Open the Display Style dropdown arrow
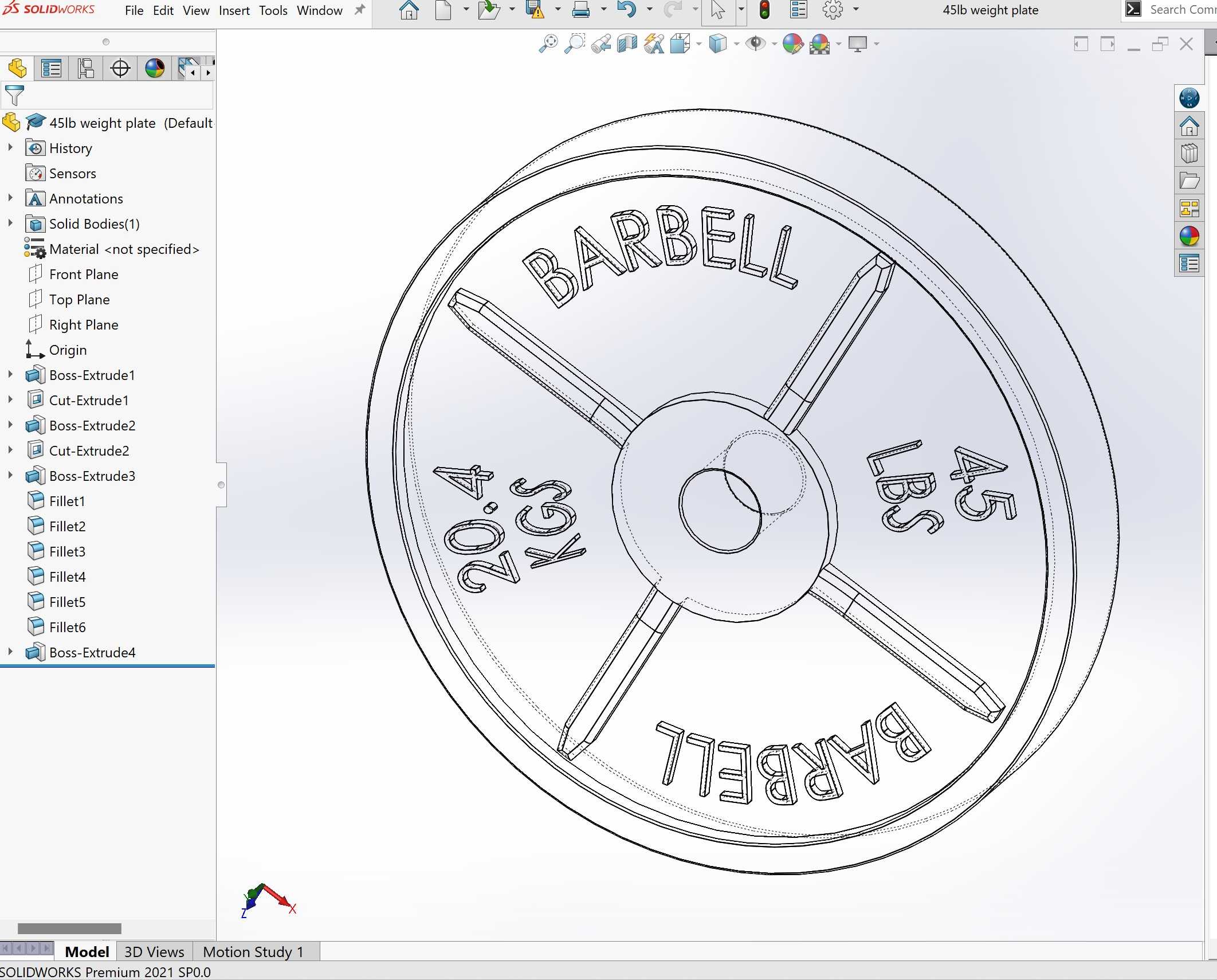Image resolution: width=1217 pixels, height=980 pixels. 736,44
